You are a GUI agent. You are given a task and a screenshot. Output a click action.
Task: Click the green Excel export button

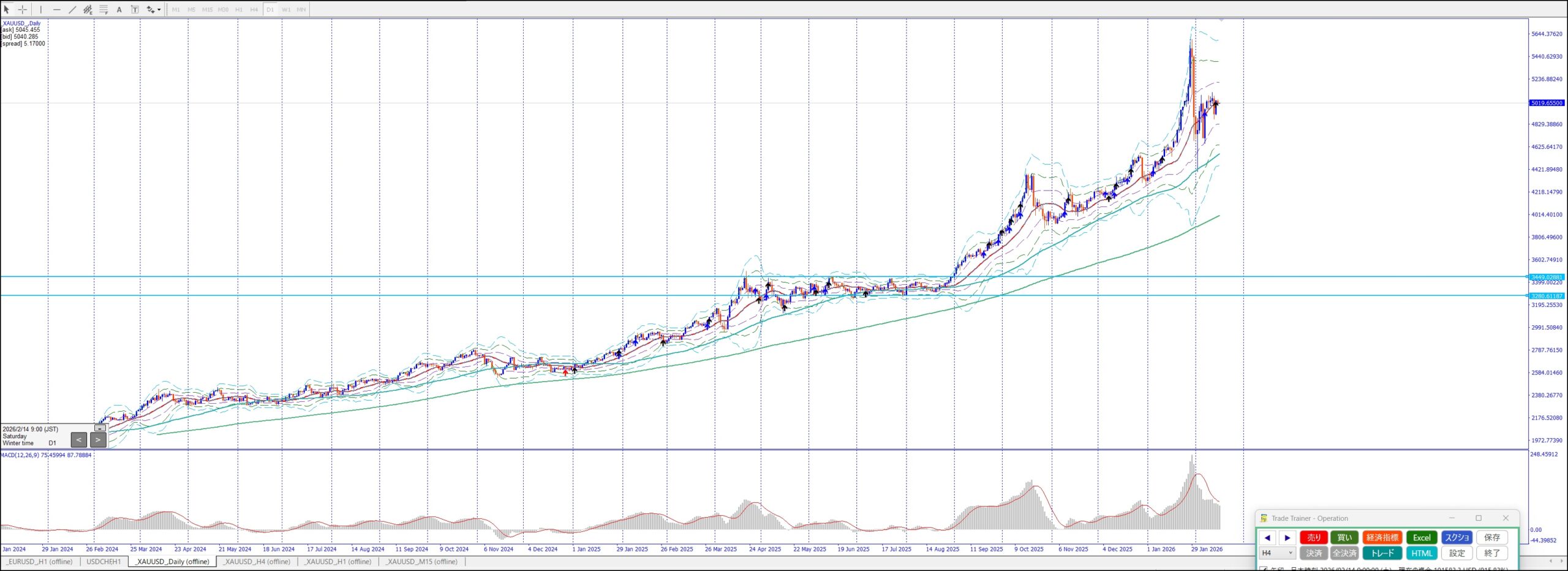point(1422,537)
